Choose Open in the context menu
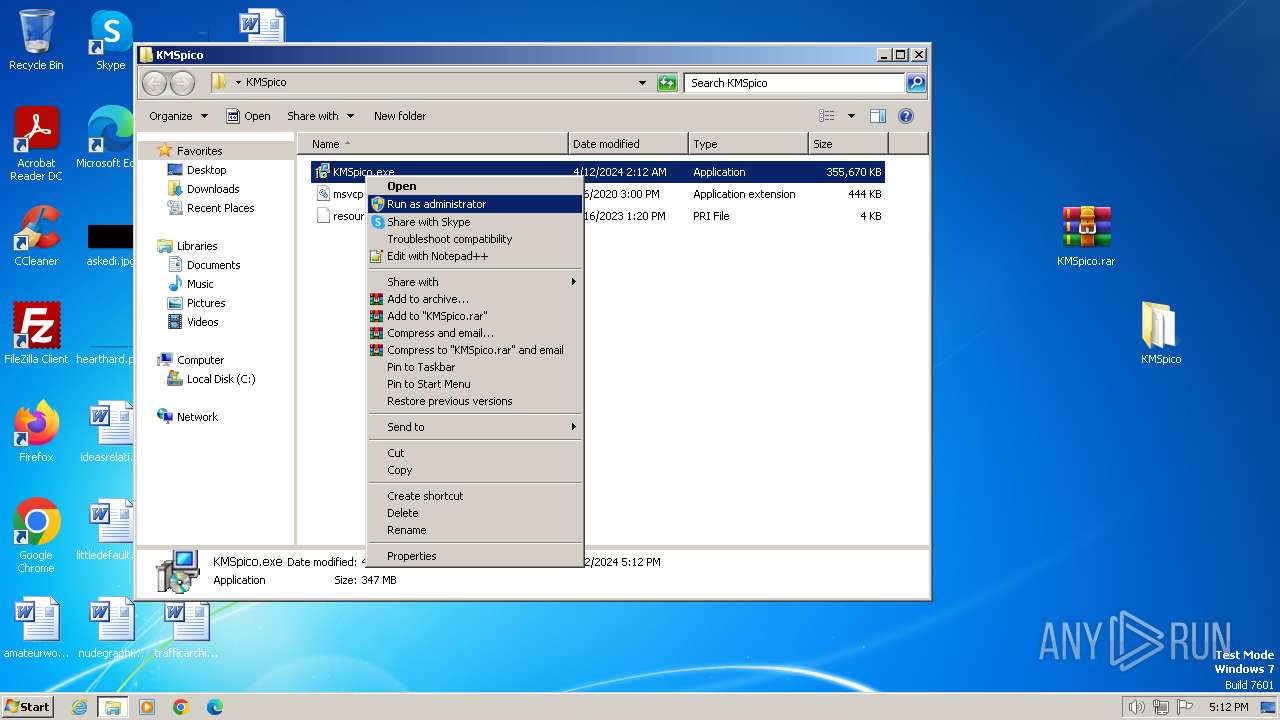 click(475, 186)
